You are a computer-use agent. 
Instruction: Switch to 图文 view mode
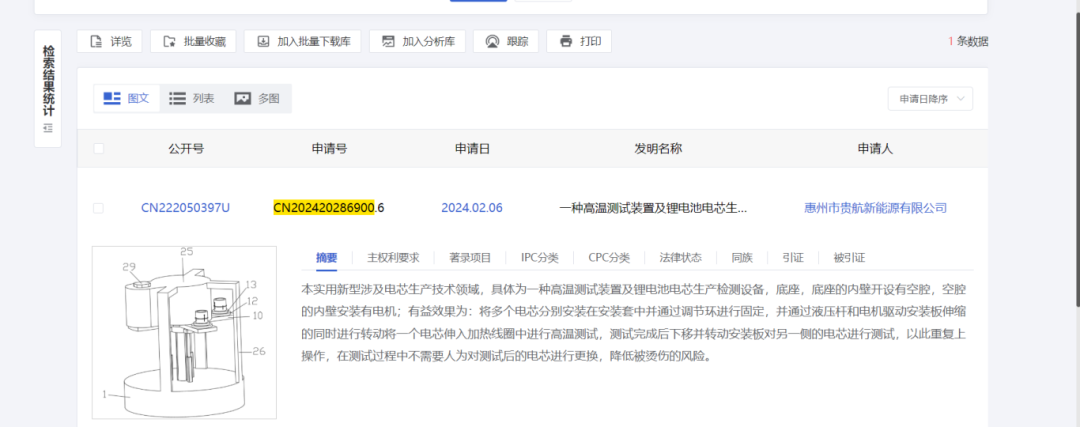click(127, 98)
